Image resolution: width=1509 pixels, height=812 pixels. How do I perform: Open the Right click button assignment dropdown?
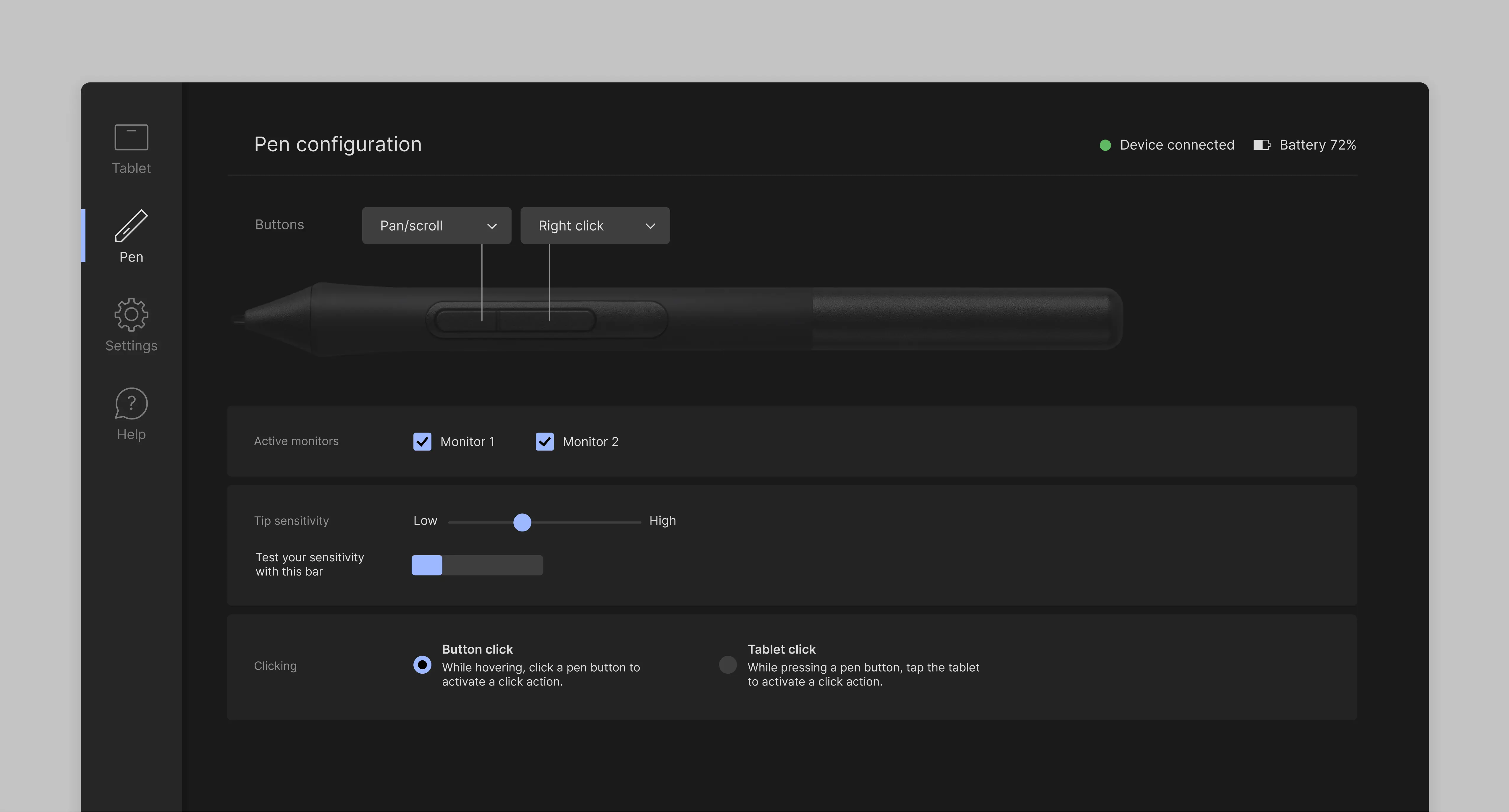(595, 226)
